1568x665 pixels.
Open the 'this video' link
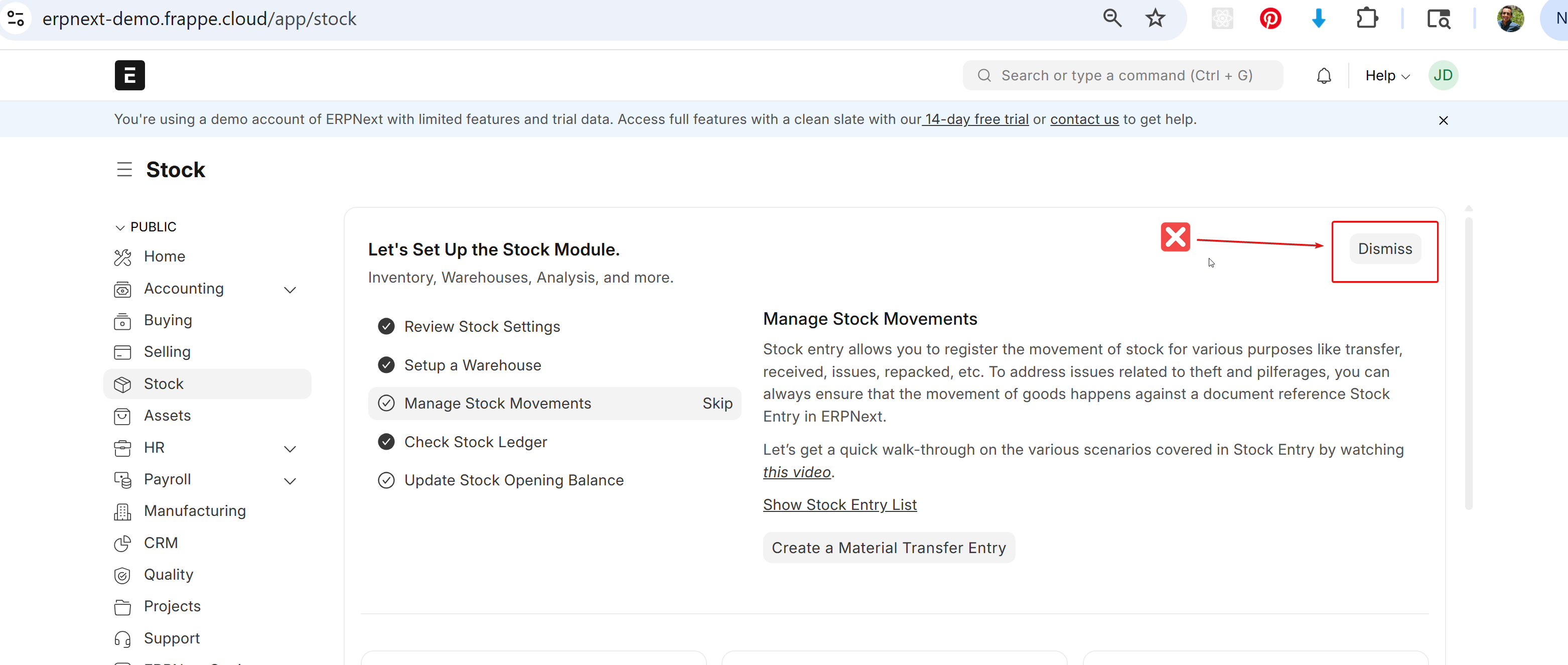[x=797, y=473]
